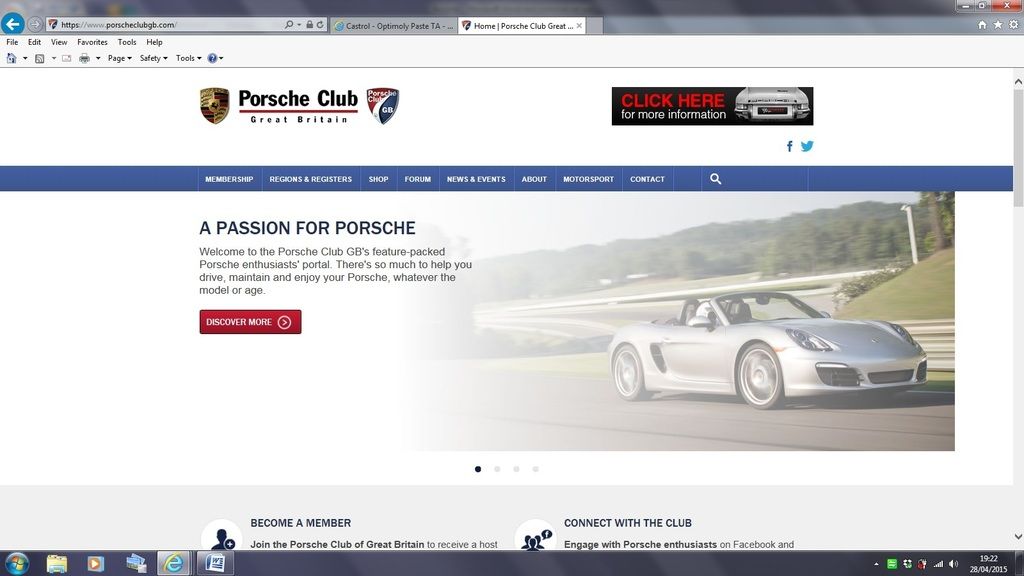This screenshot has height=576, width=1024.
Task: Open the Home button dropdown arrow
Action: pos(25,58)
